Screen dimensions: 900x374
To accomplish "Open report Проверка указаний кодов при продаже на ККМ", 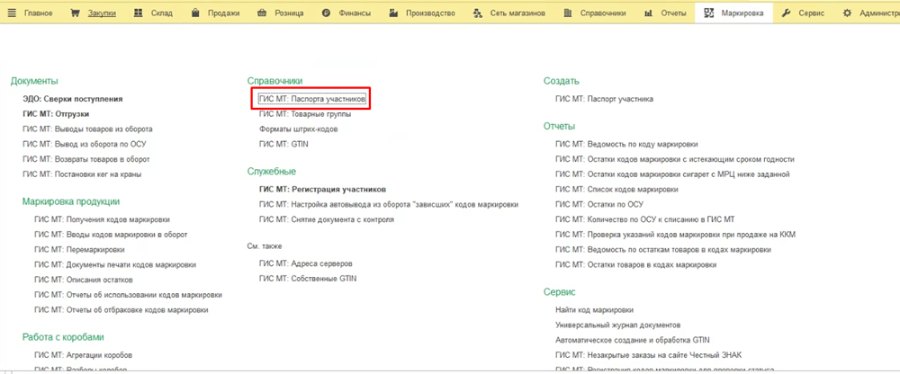I will (676, 234).
